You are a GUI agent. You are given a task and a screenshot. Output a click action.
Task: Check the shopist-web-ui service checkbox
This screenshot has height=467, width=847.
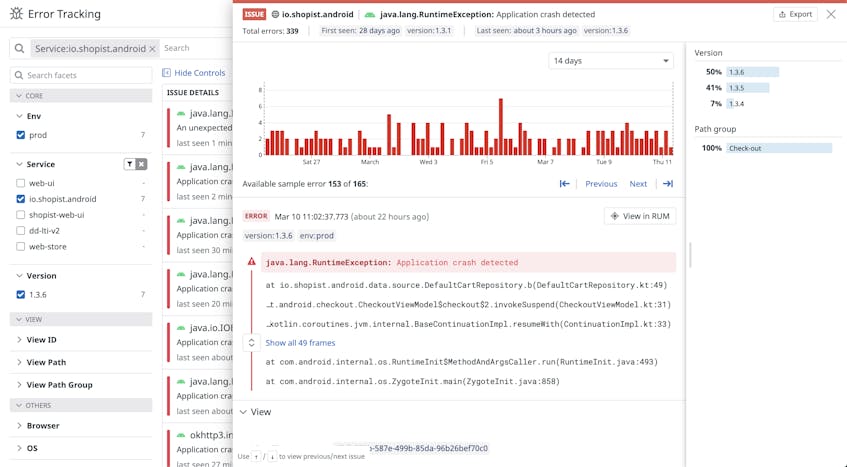pos(21,215)
